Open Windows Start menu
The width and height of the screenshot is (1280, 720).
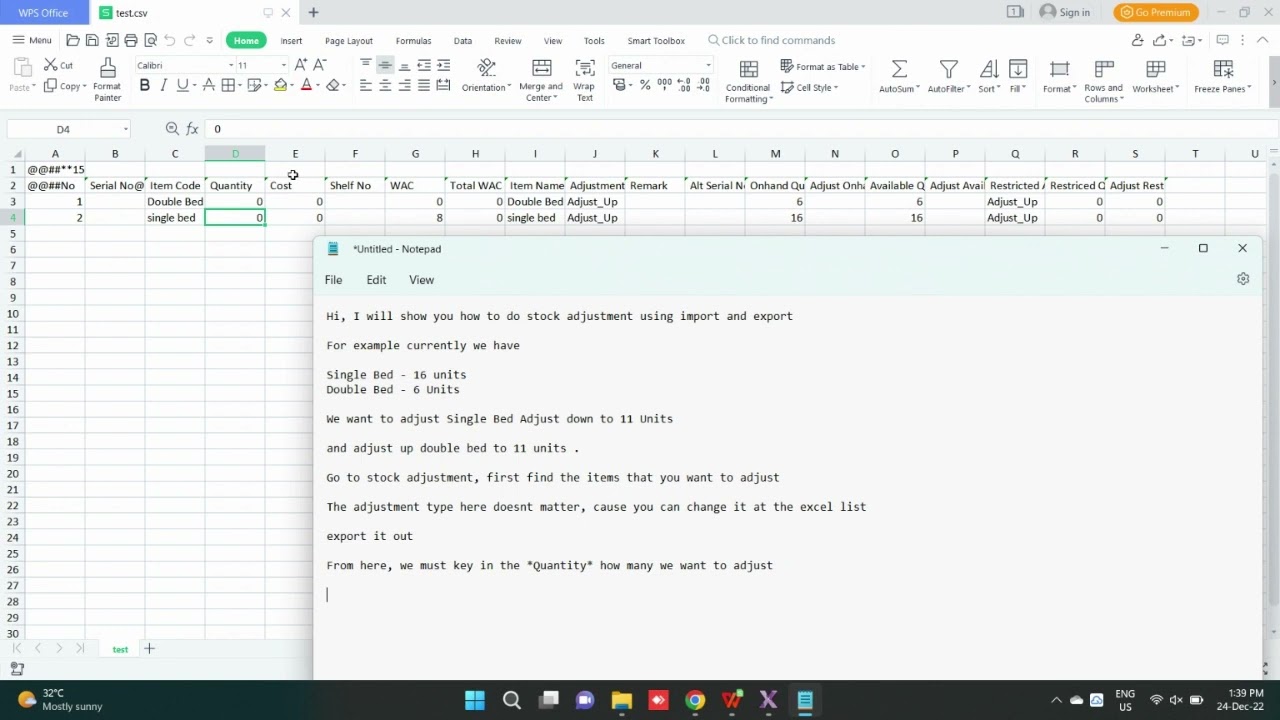475,700
